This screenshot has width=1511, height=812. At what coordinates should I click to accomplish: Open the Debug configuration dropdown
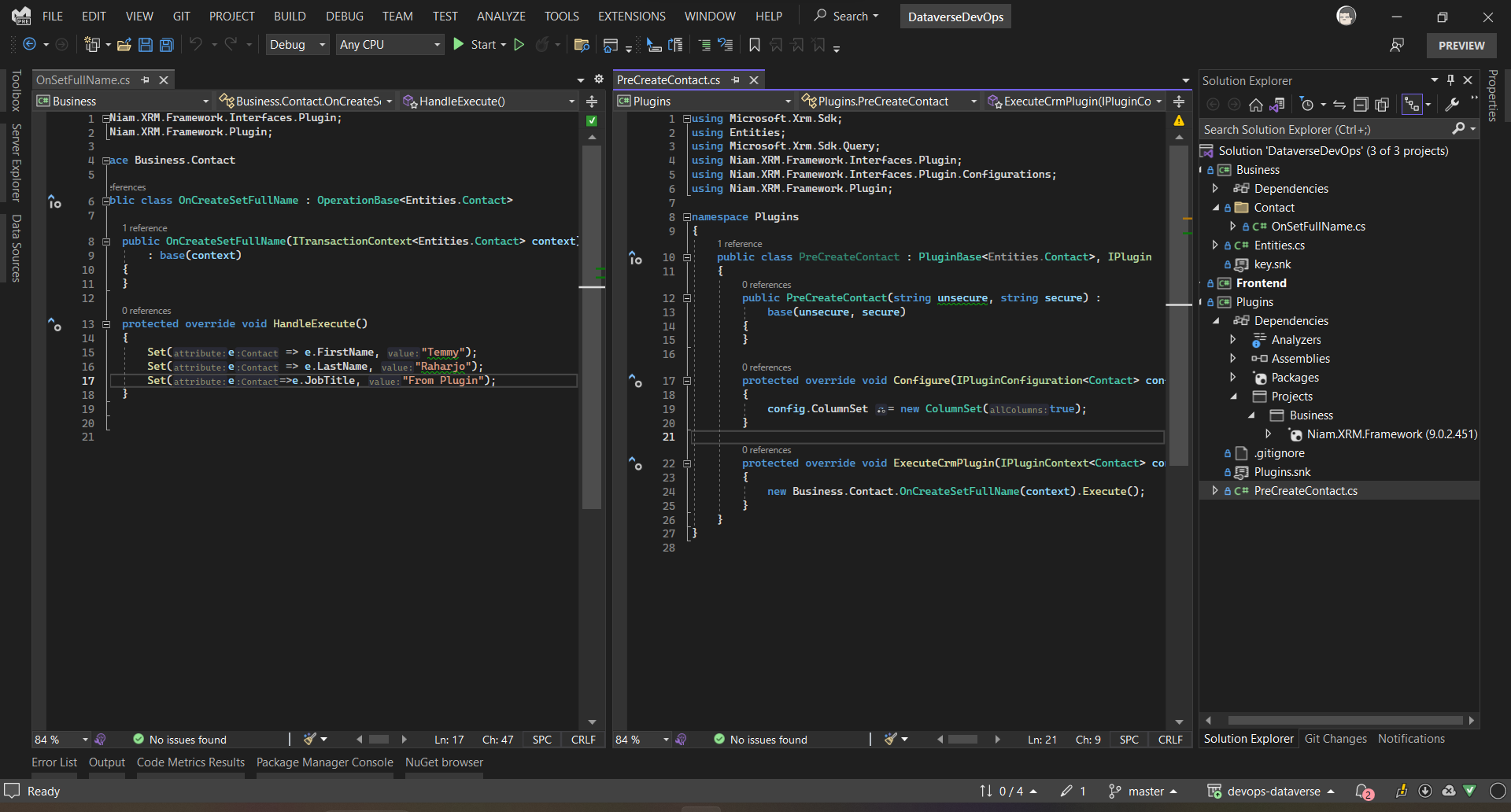tap(297, 45)
